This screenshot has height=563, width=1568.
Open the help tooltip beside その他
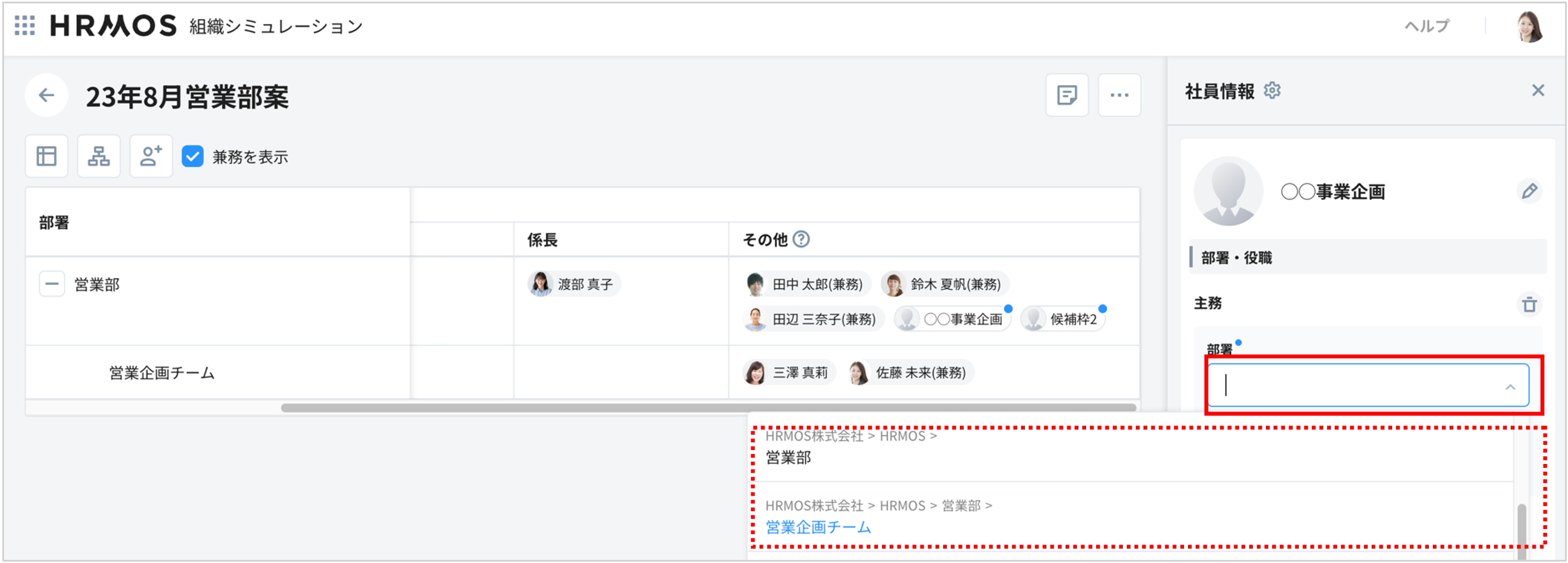pos(802,240)
